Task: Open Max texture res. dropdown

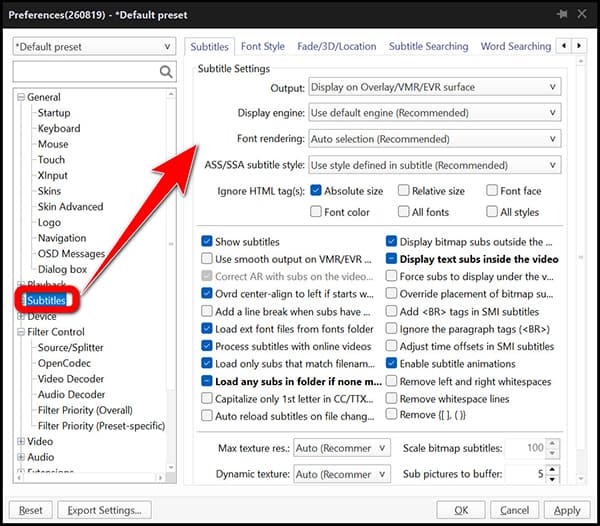Action: [342, 448]
